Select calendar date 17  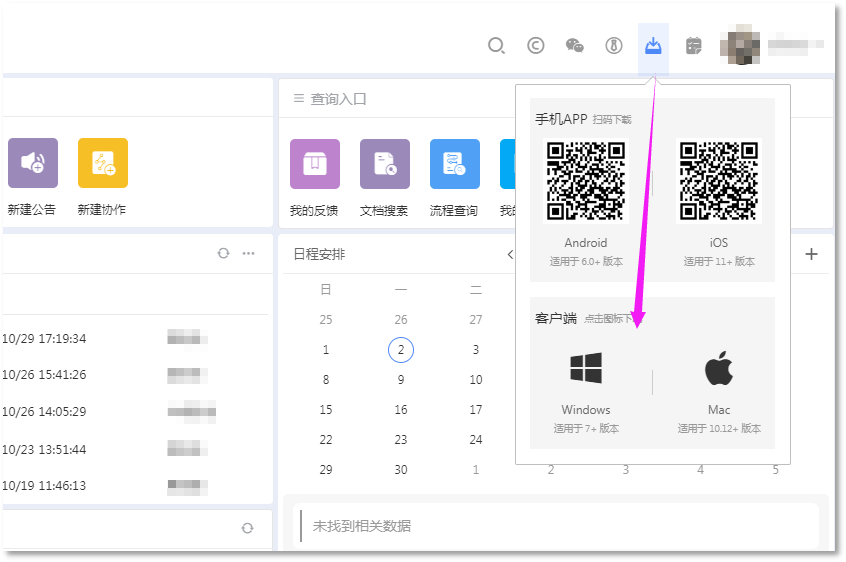click(476, 410)
